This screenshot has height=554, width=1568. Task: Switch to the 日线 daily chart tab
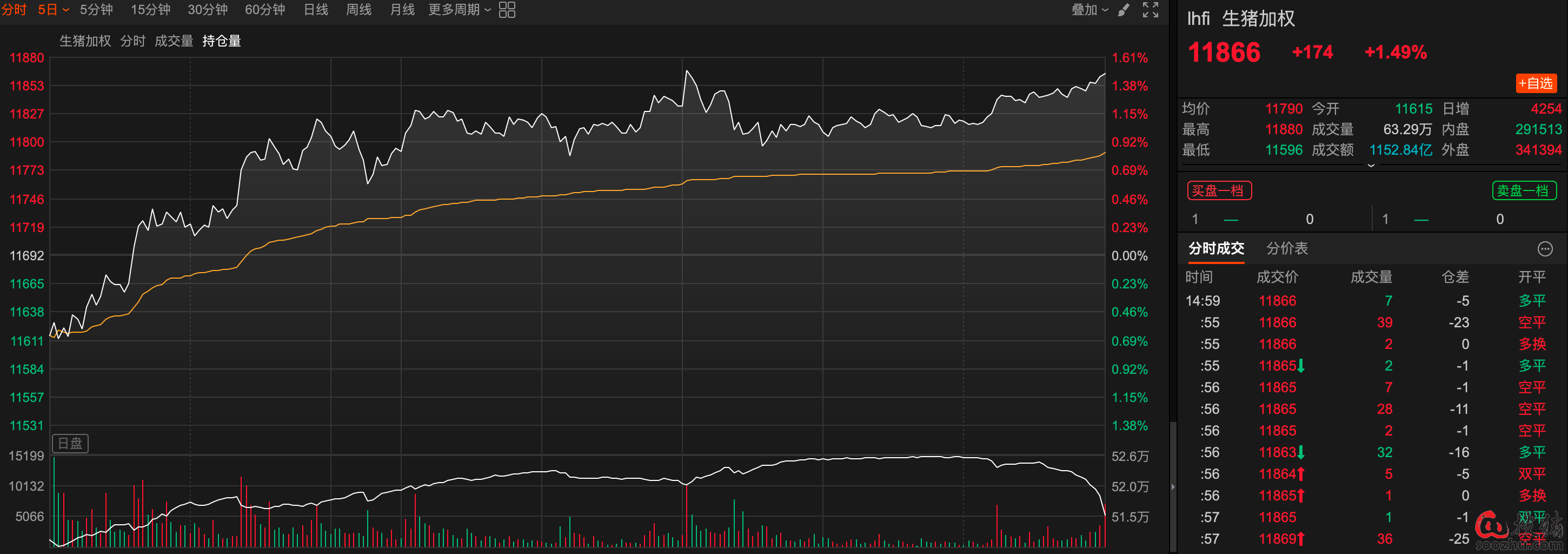[x=315, y=10]
